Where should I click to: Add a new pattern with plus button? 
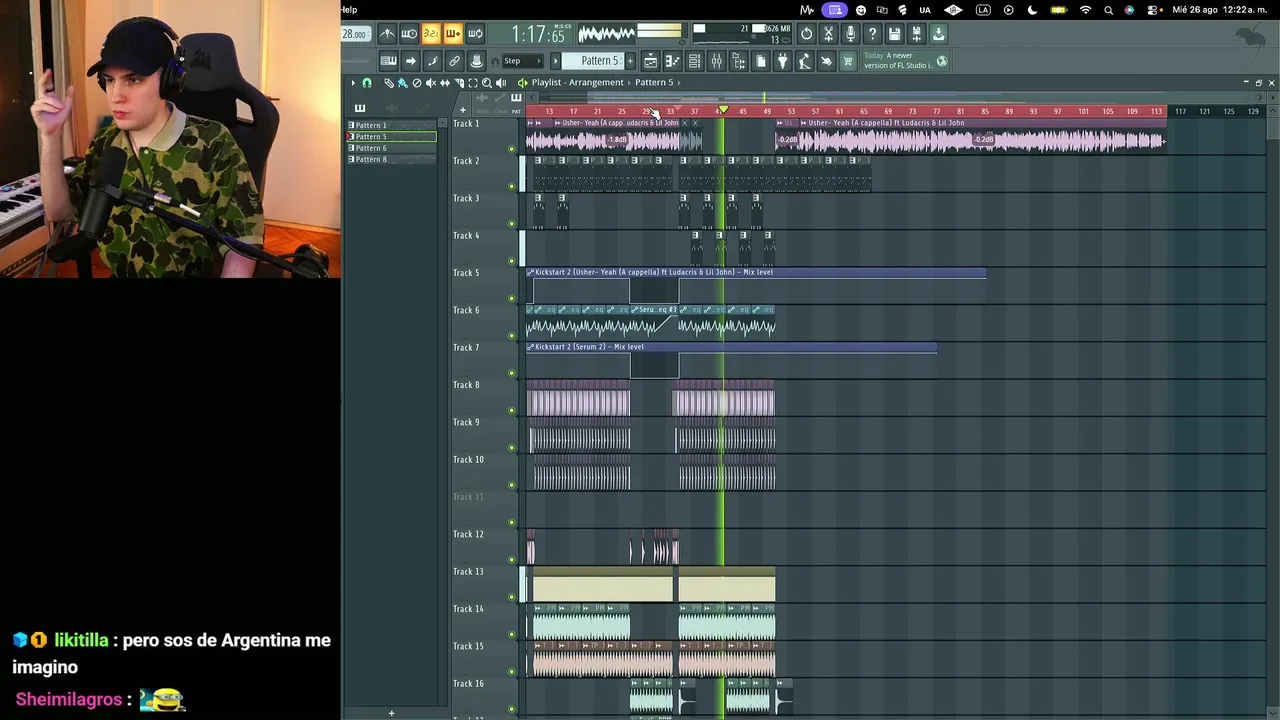632,61
